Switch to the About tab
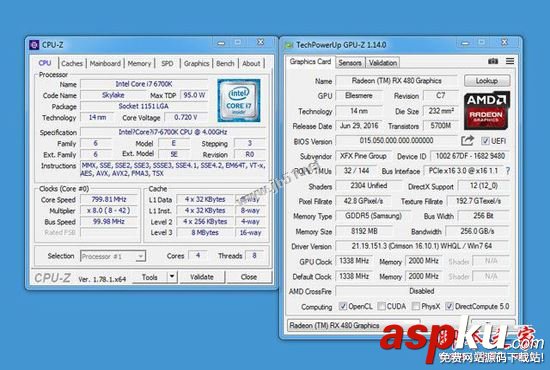This screenshot has height=370, width=550. click(x=251, y=63)
